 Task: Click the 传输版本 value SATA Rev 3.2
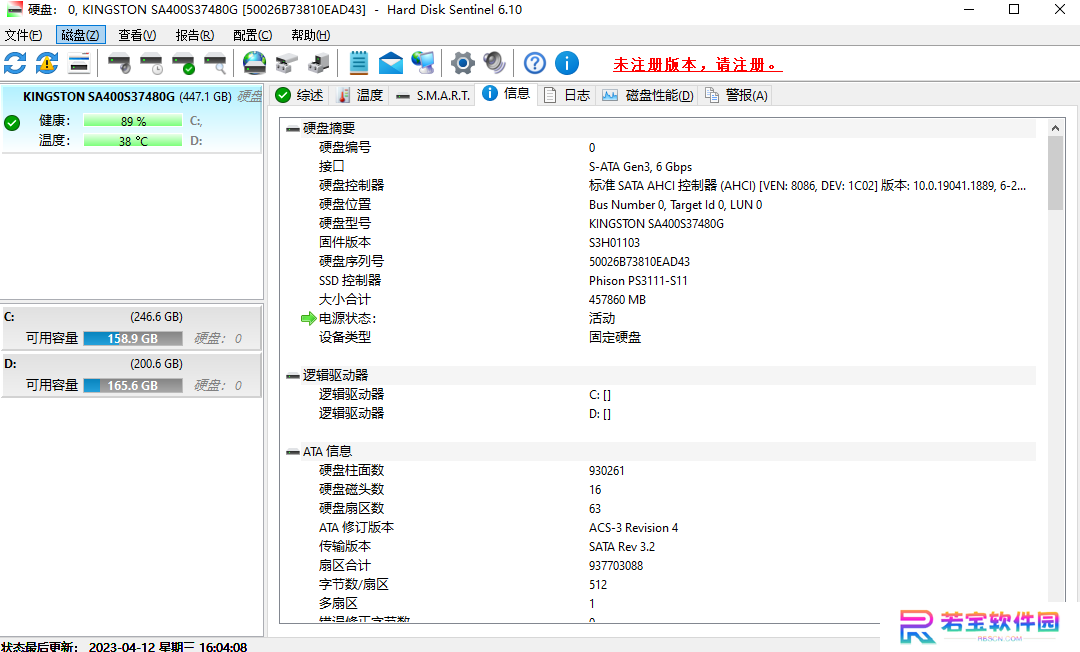coord(622,547)
